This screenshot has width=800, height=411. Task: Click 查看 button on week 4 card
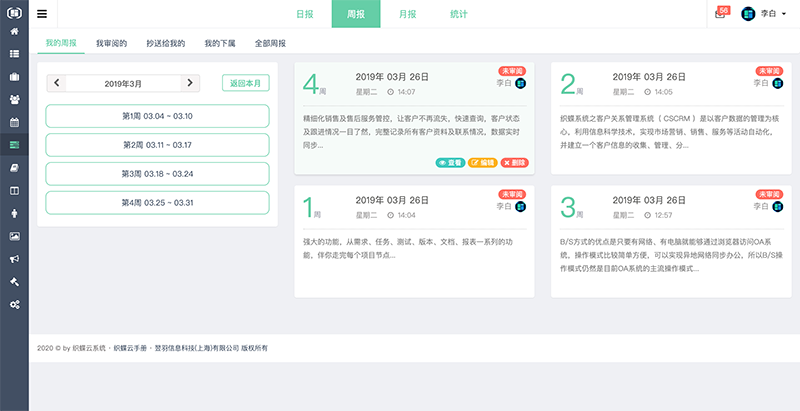coord(450,163)
